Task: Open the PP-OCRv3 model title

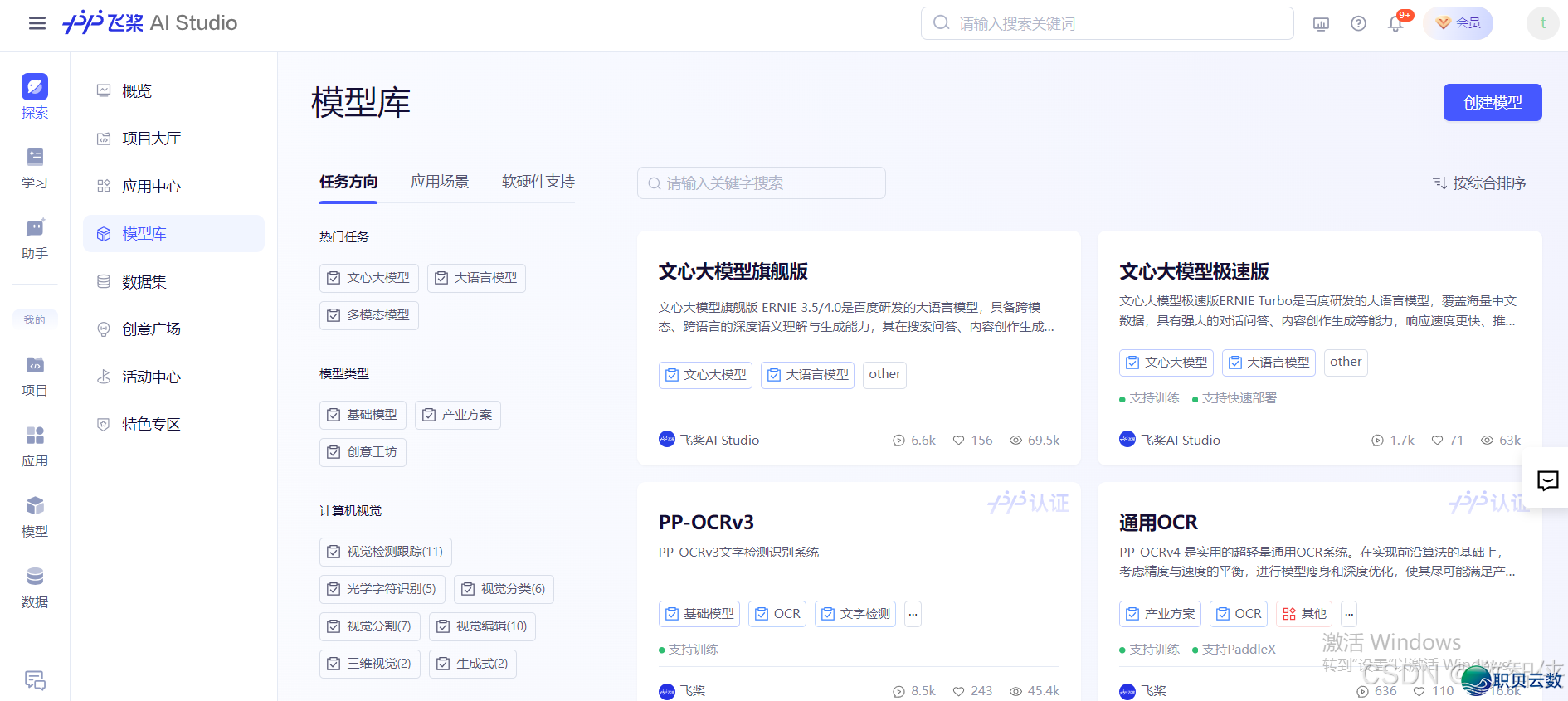Action: 706,523
